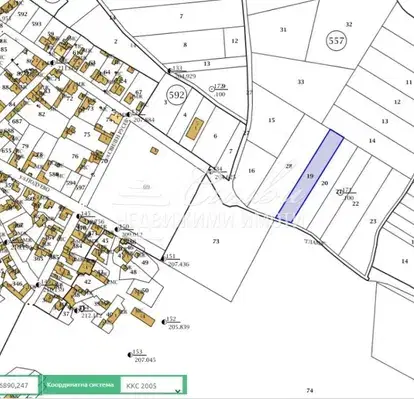Click the circled 557 block number
This screenshot has height=399, width=414.
tap(336, 41)
